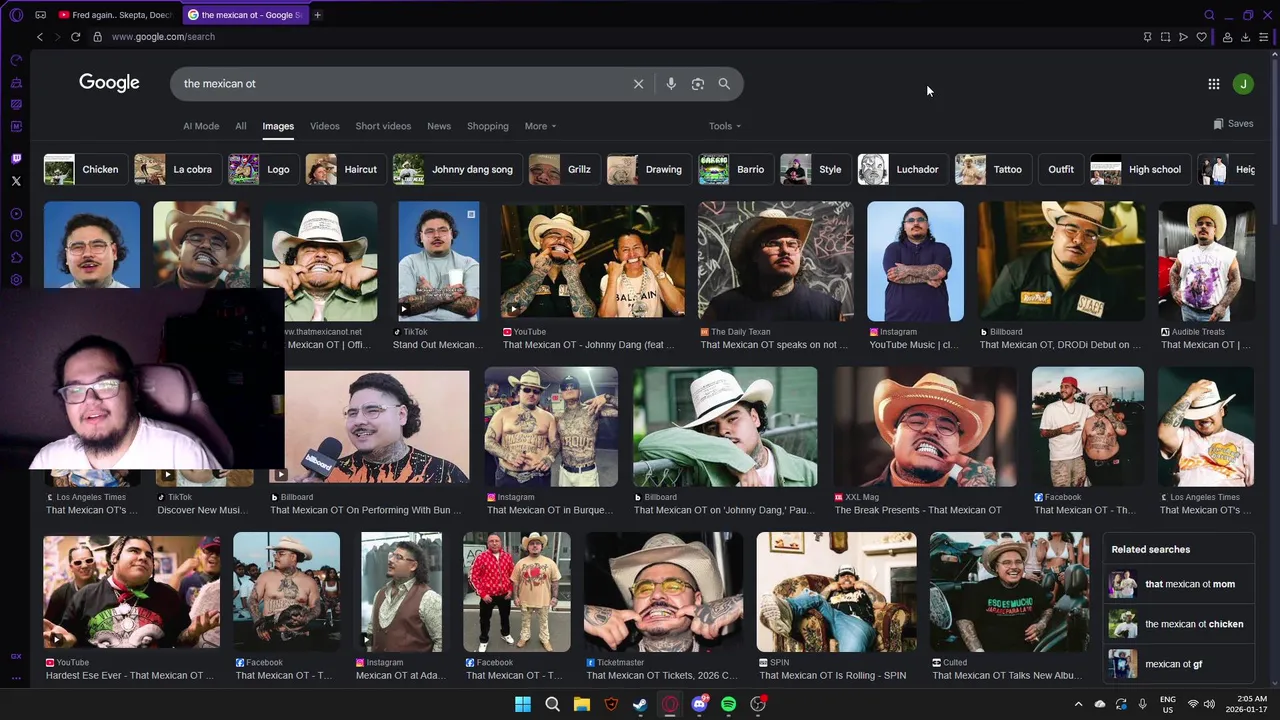The width and height of the screenshot is (1280, 720).
Task: Open related search 'the mexican ot chicken'
Action: click(1180, 624)
